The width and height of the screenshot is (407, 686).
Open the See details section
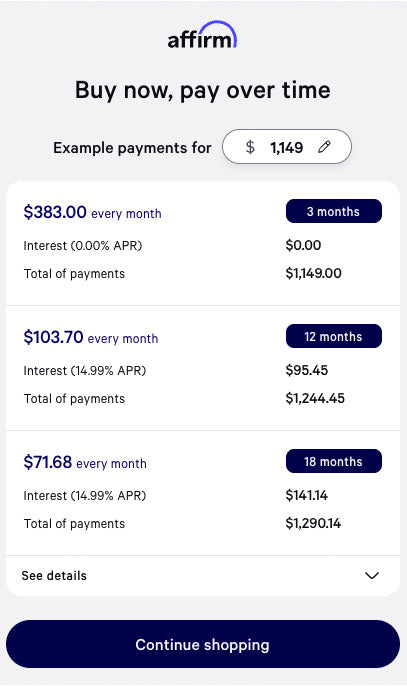pos(203,576)
